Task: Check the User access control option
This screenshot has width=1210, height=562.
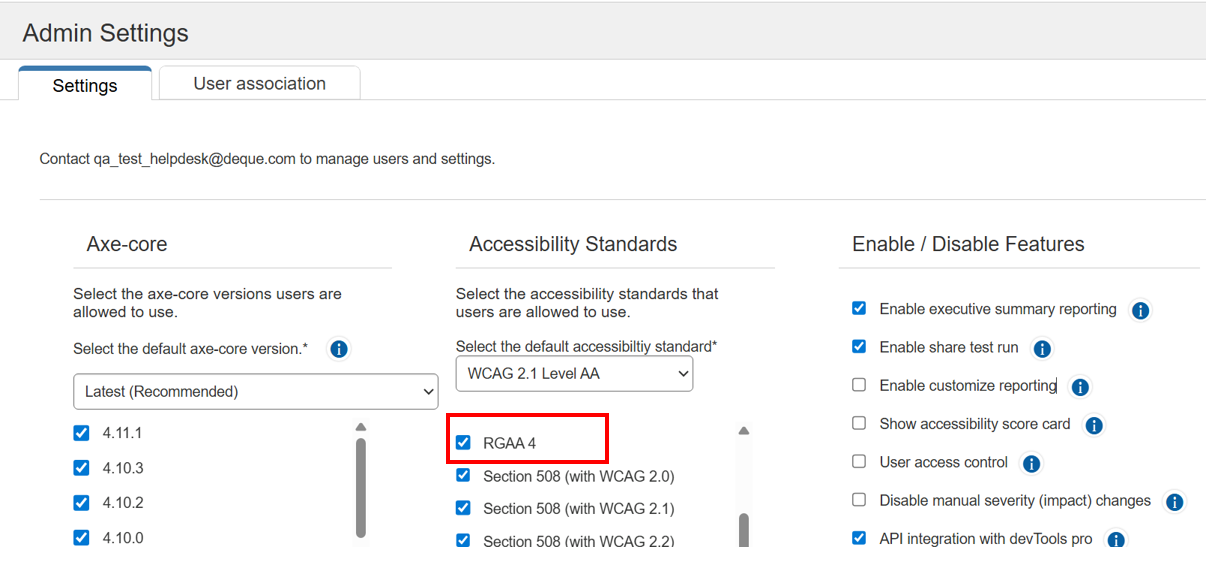Action: pyautogui.click(x=859, y=461)
